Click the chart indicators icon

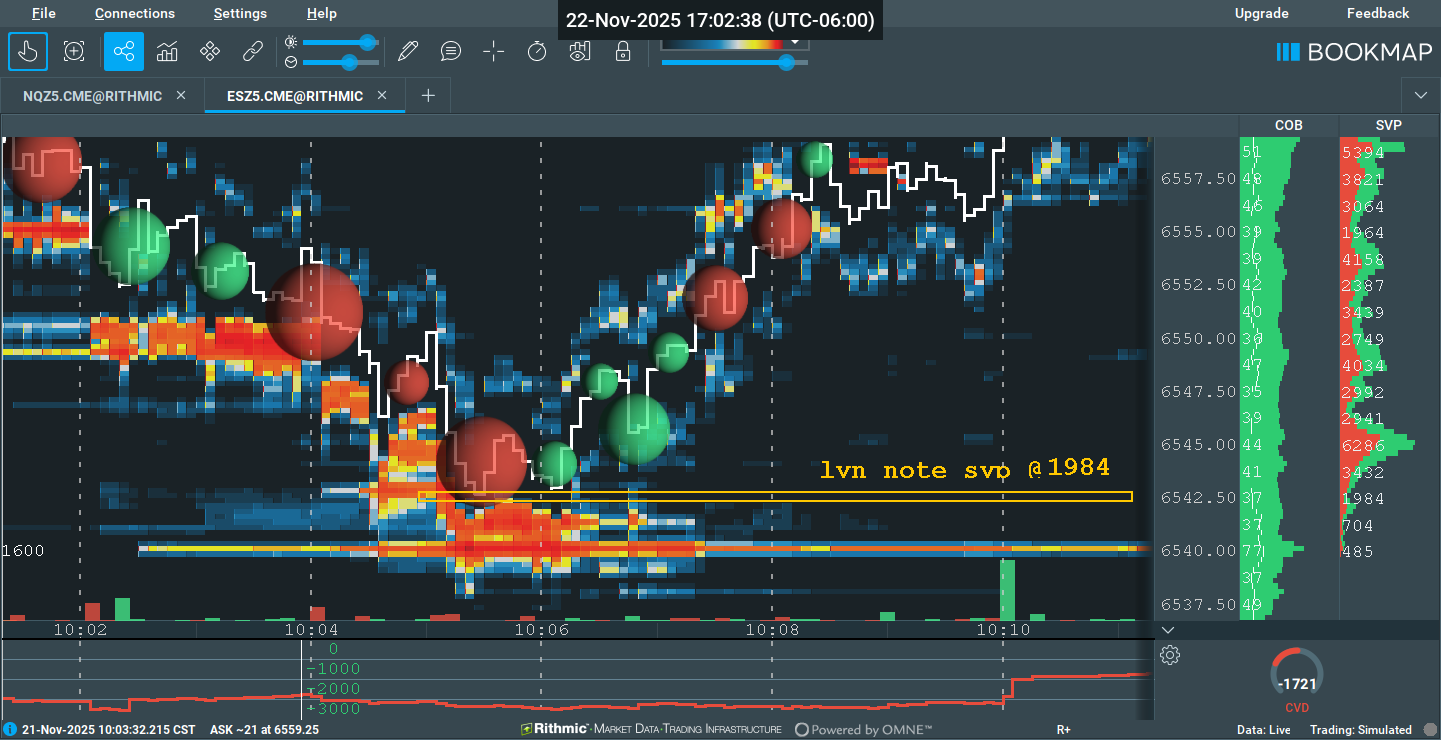click(167, 51)
